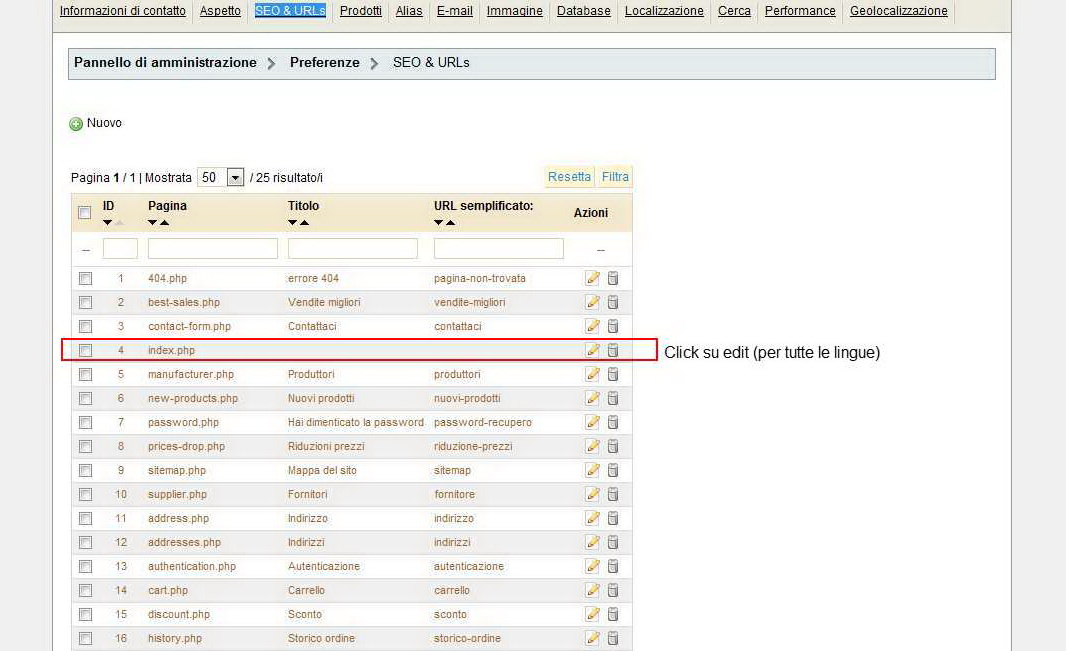
Task: Delete manufacturer.php via trash icon
Action: [613, 374]
